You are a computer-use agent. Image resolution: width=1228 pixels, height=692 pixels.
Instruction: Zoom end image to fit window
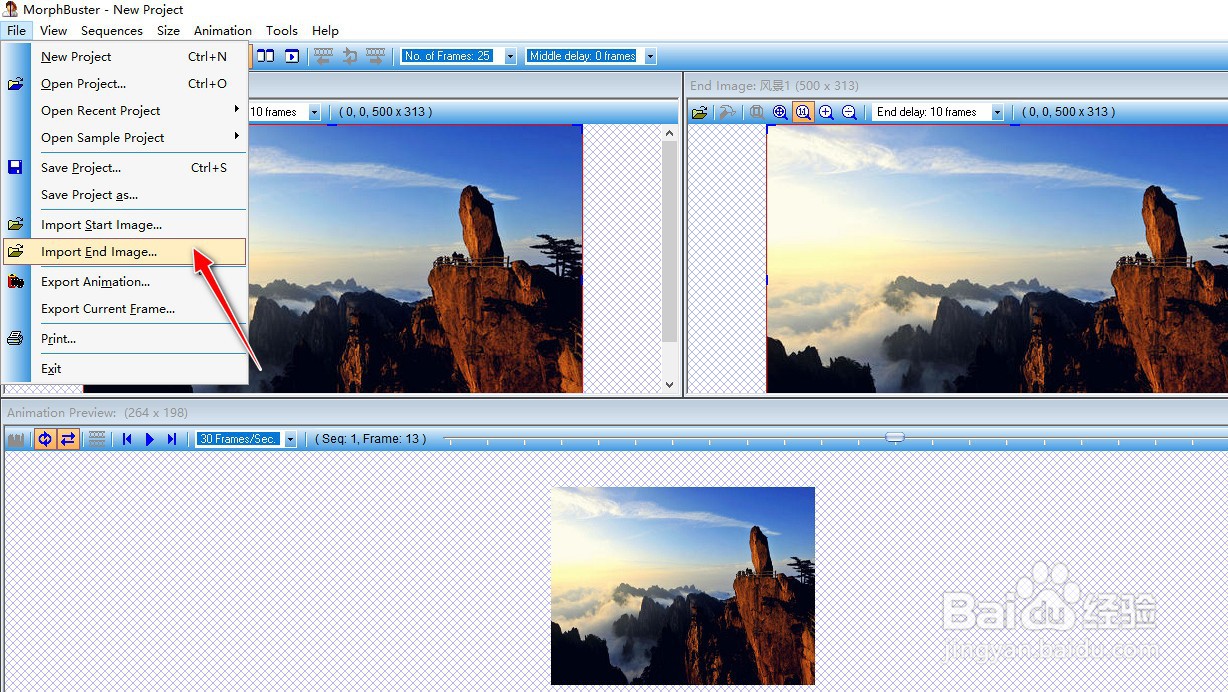tap(780, 112)
